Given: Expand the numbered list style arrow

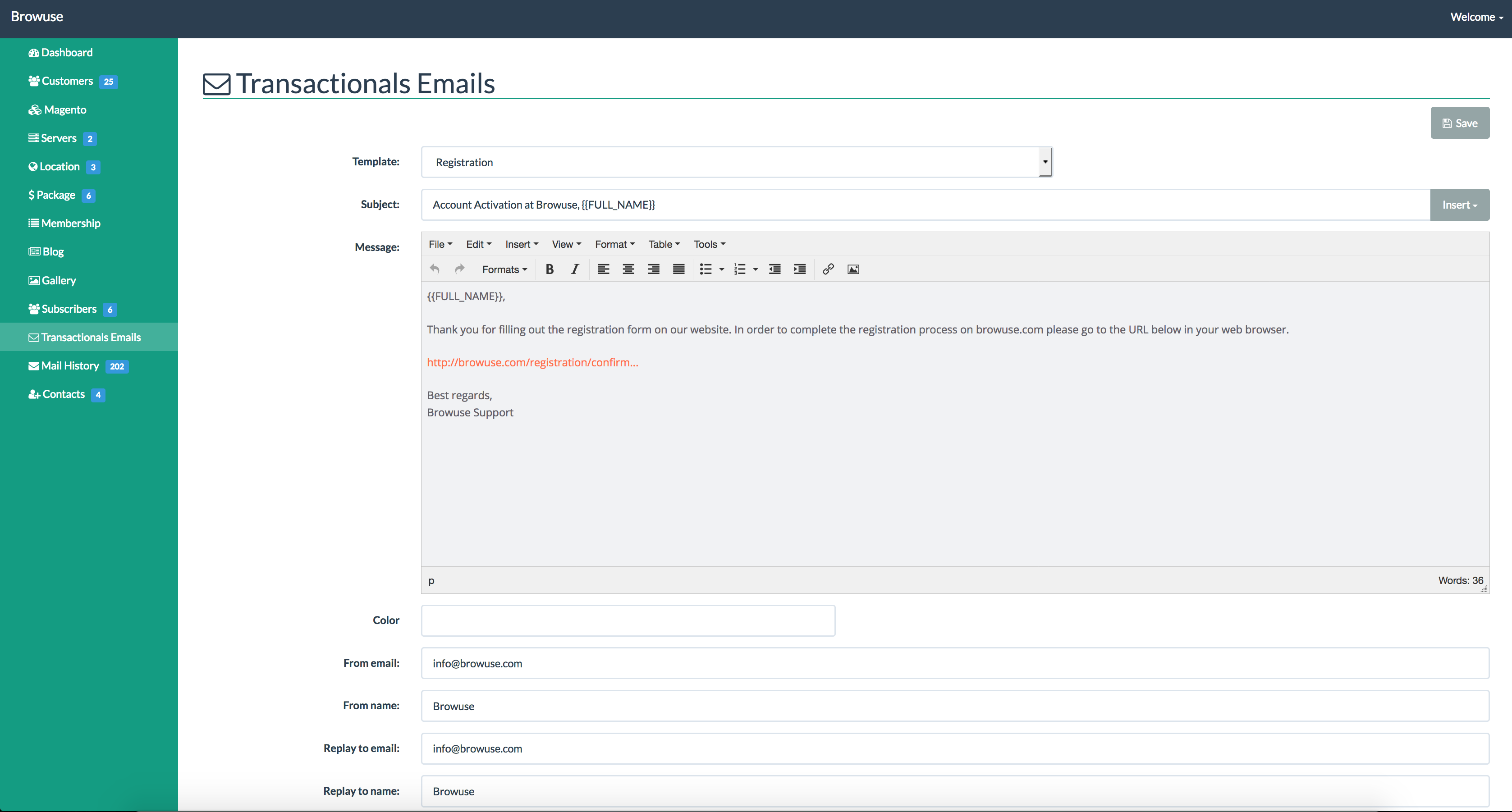Looking at the screenshot, I should click(756, 269).
